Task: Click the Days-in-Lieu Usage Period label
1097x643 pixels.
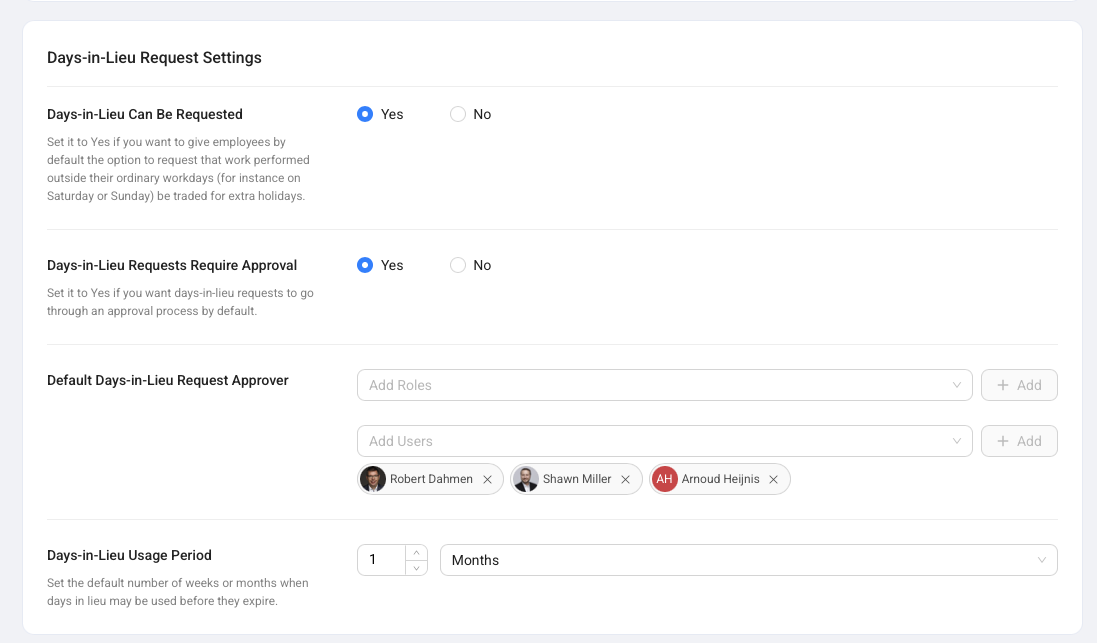Action: [x=129, y=556]
